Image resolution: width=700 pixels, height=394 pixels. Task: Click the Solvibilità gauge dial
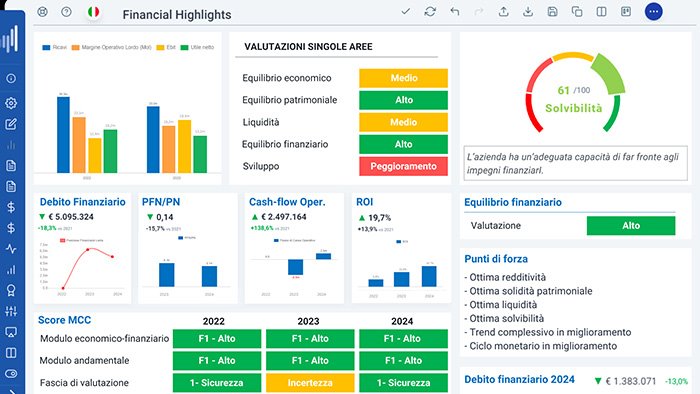[574, 92]
